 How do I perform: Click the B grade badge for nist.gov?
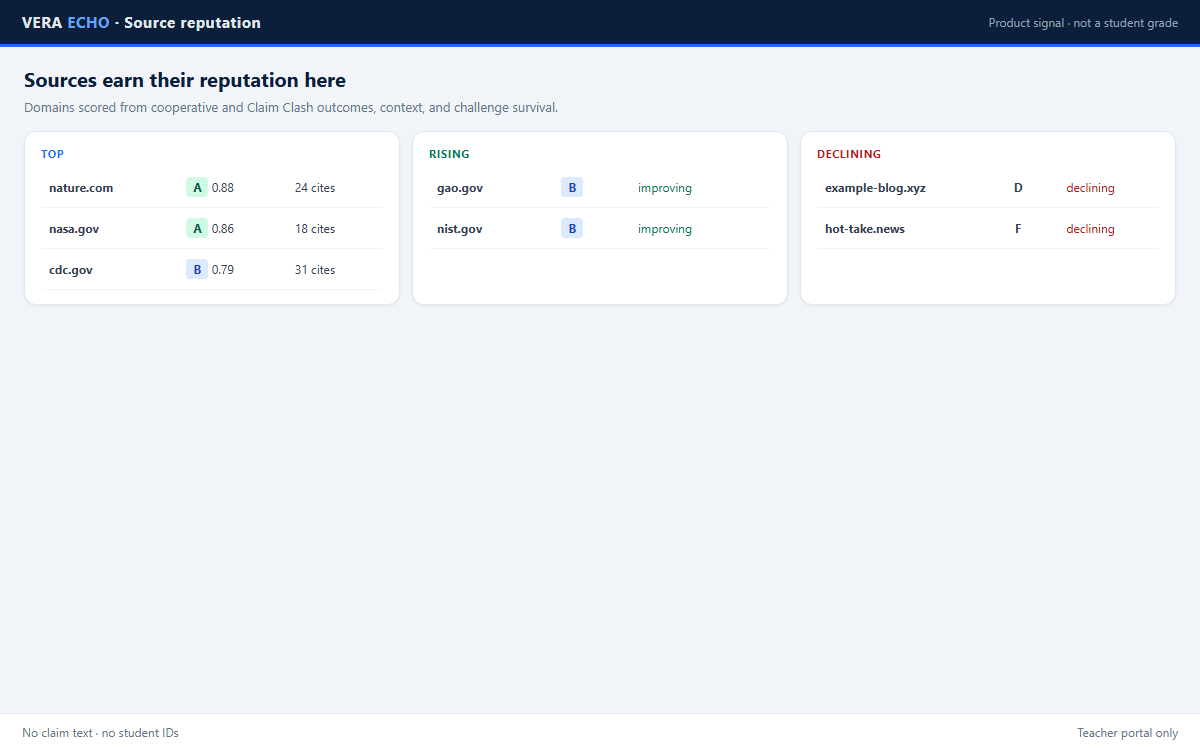pyautogui.click(x=572, y=229)
